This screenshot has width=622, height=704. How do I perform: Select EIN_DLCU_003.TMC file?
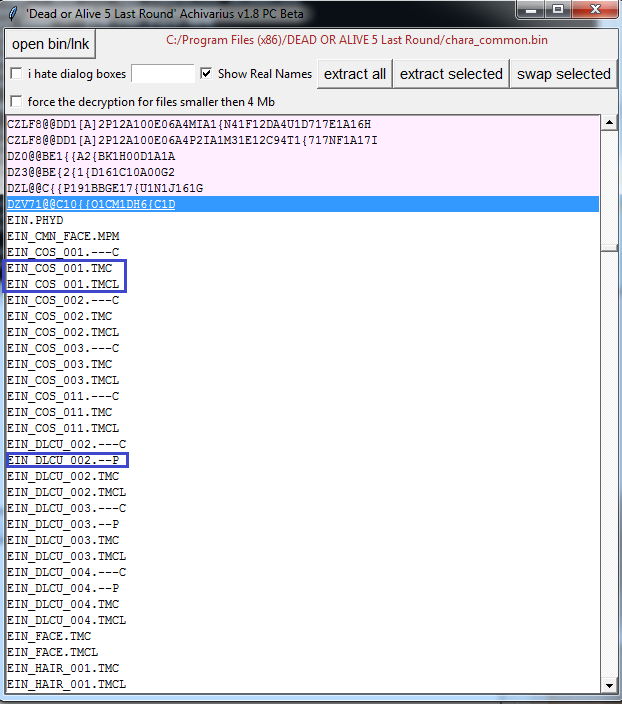[303, 540]
